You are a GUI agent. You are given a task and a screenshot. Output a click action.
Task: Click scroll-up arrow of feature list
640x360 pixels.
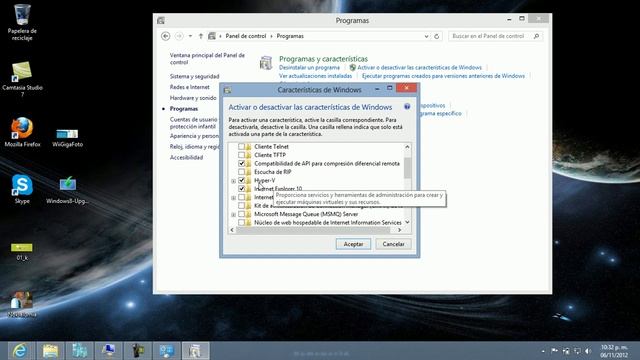point(407,147)
